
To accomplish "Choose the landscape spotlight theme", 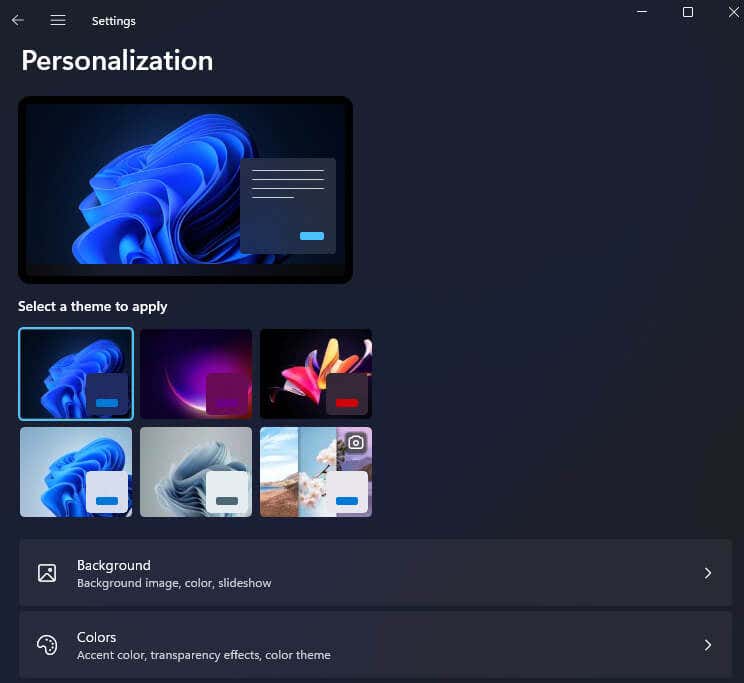I will point(316,472).
